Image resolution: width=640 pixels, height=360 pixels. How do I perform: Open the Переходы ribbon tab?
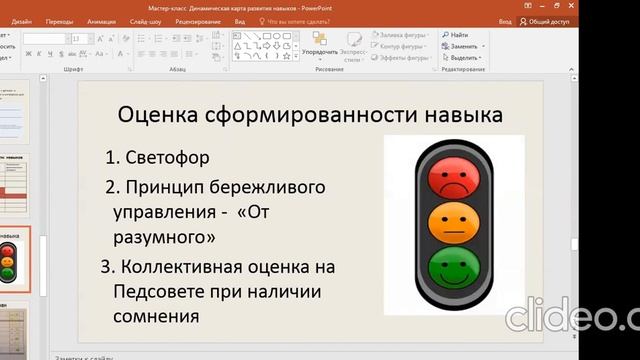click(x=60, y=22)
